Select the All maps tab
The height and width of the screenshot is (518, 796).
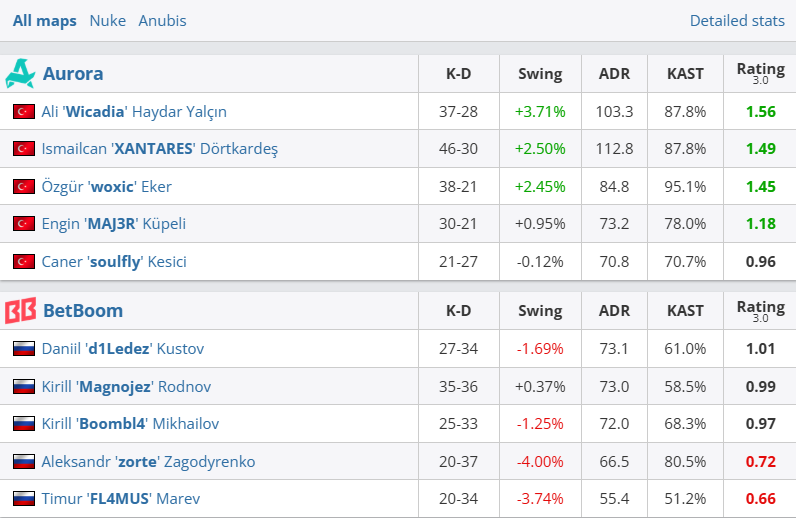coord(45,21)
